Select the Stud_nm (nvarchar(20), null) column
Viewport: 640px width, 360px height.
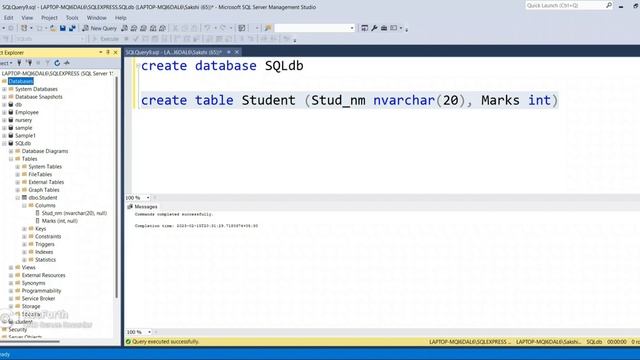[74, 213]
